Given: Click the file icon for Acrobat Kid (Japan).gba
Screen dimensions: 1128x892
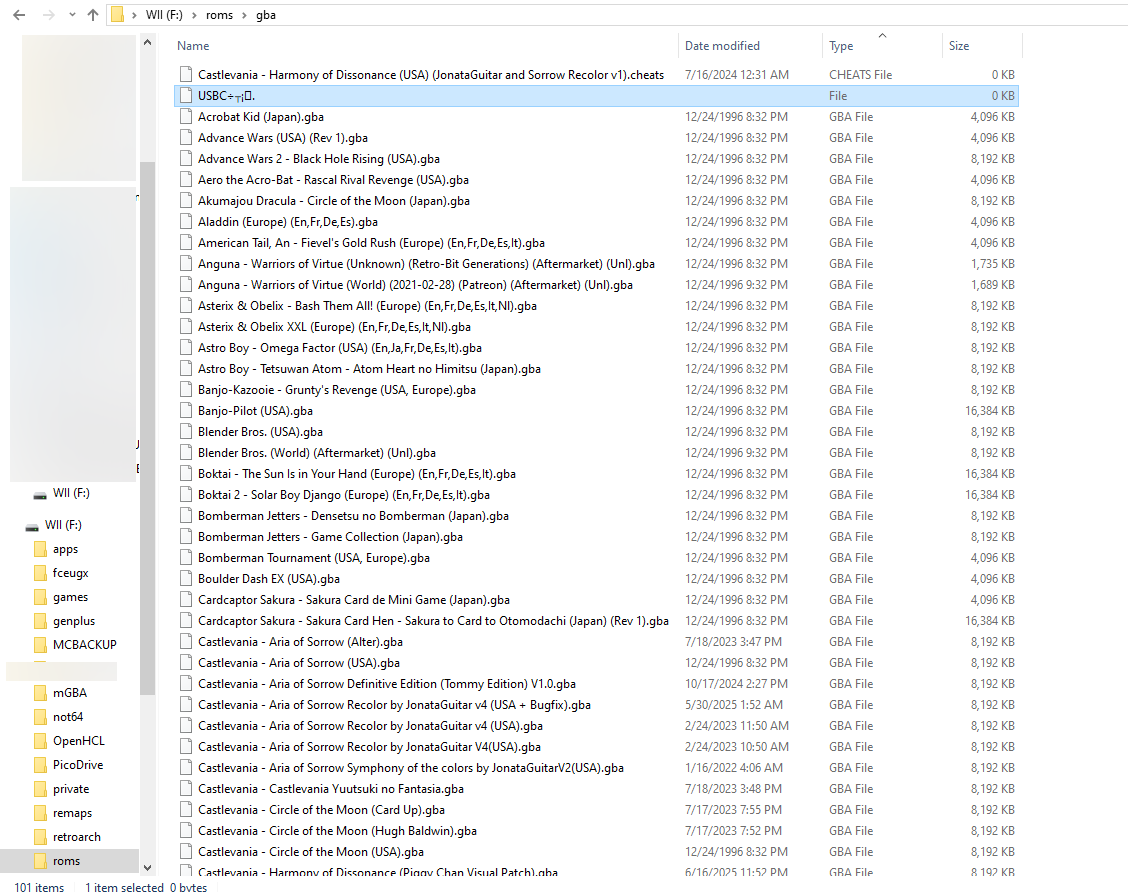Looking at the screenshot, I should tap(186, 117).
